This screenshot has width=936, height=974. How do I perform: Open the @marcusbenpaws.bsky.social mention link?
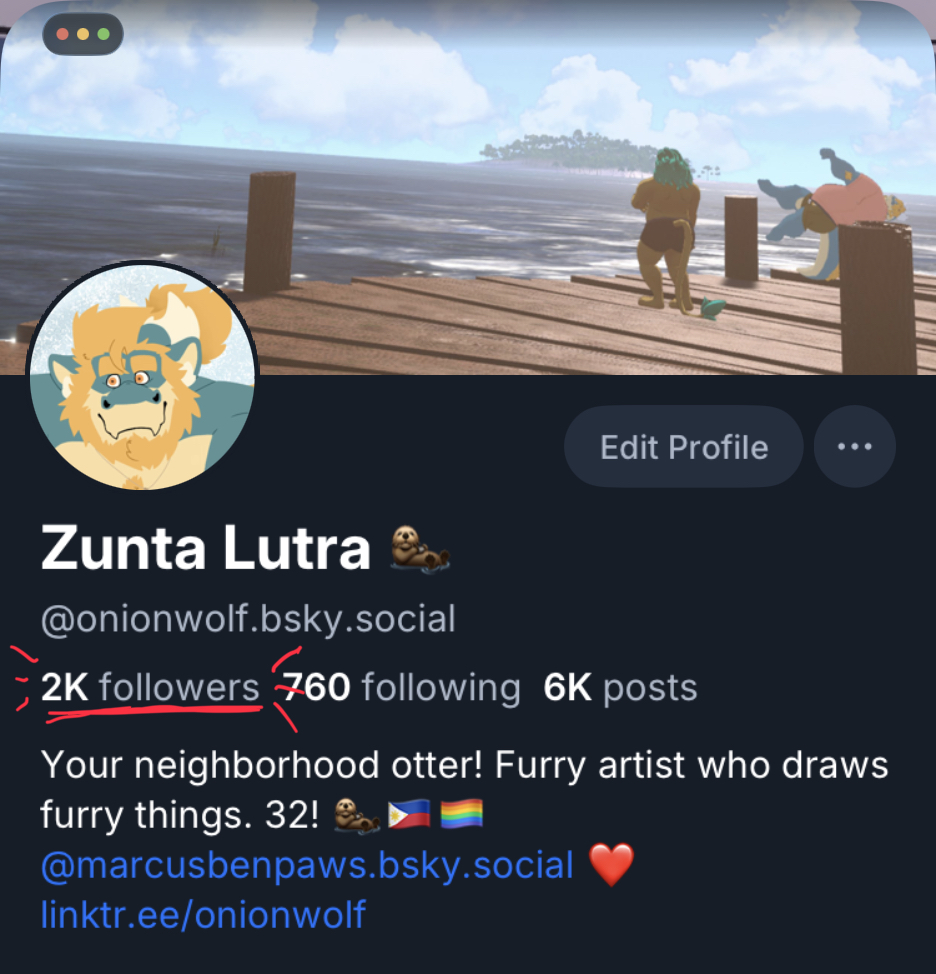(x=307, y=865)
